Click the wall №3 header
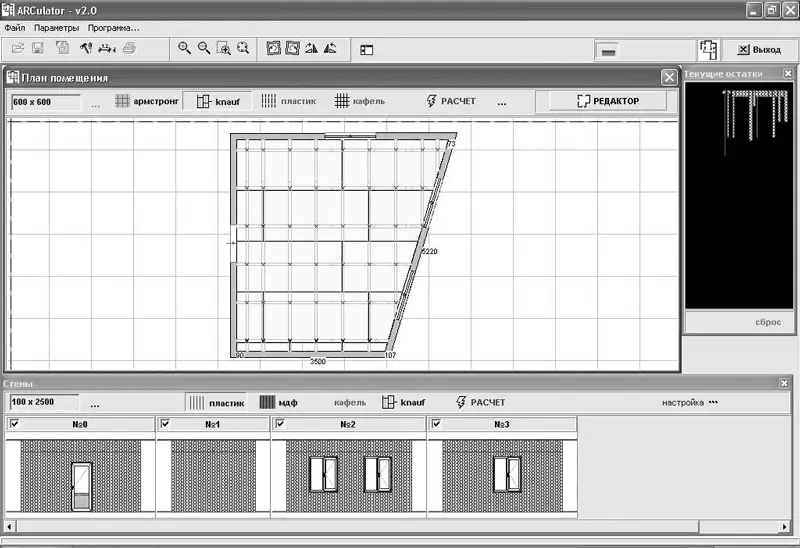This screenshot has height=548, width=800. tap(502, 424)
